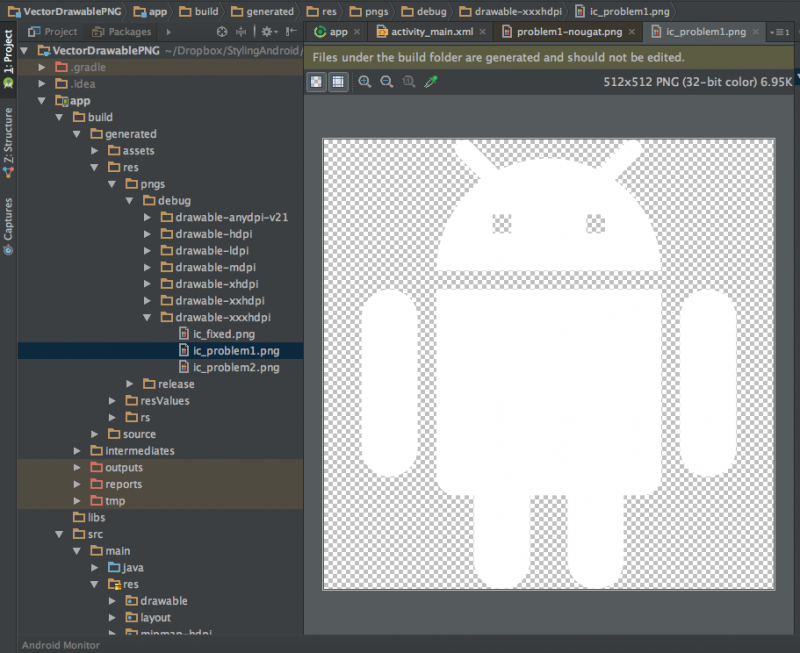Click the drawable-xxxhdpi breadcrumb item
This screenshot has width=800, height=653.
(x=511, y=11)
